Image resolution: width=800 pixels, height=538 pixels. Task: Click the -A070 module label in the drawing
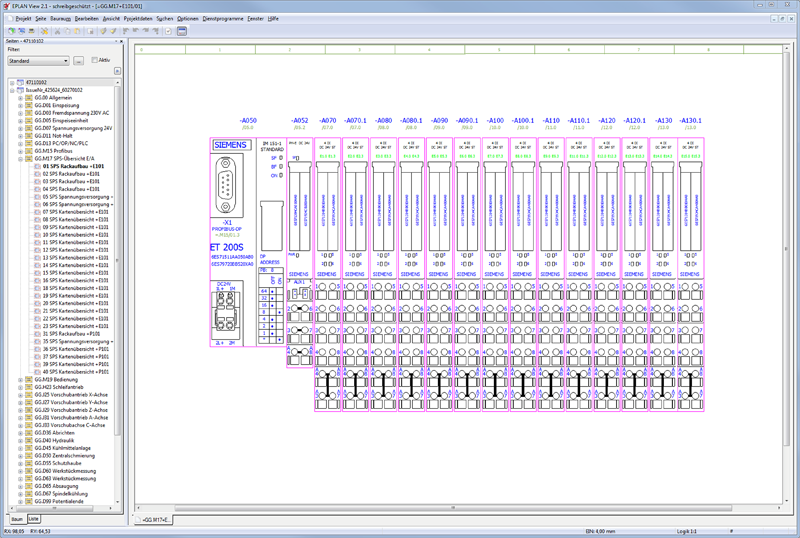328,120
